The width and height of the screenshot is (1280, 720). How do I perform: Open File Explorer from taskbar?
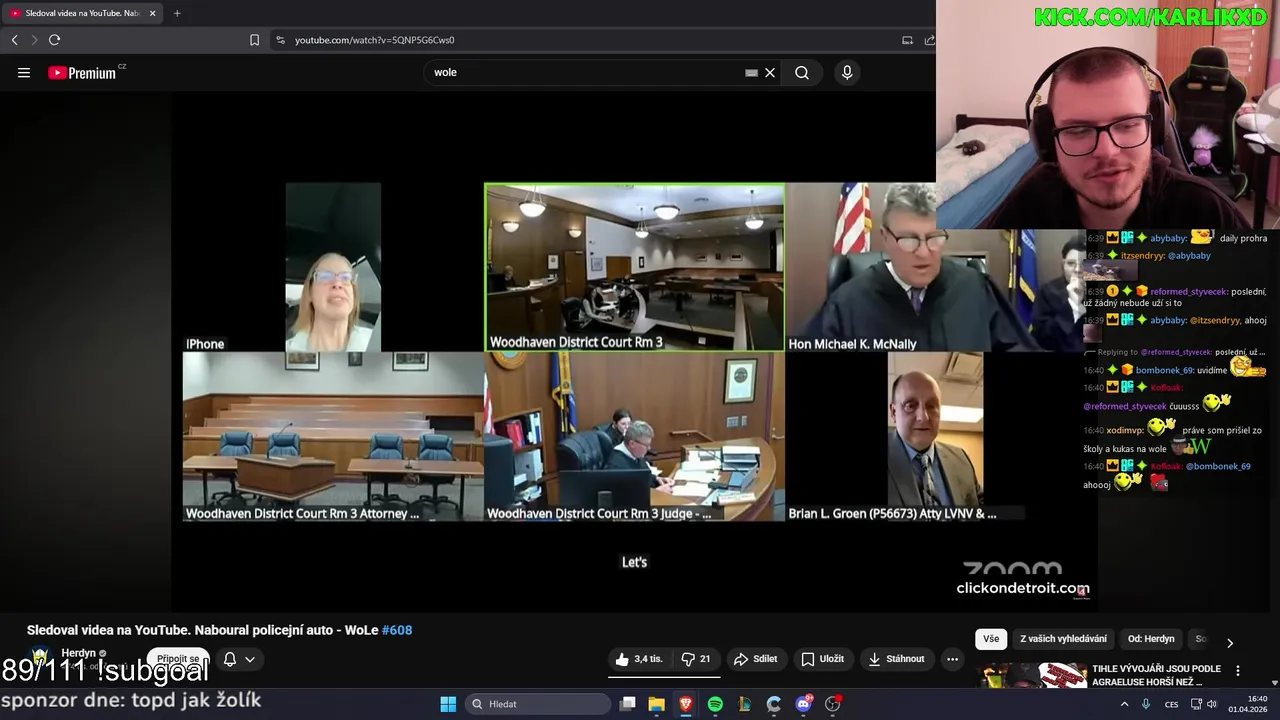pyautogui.click(x=657, y=704)
